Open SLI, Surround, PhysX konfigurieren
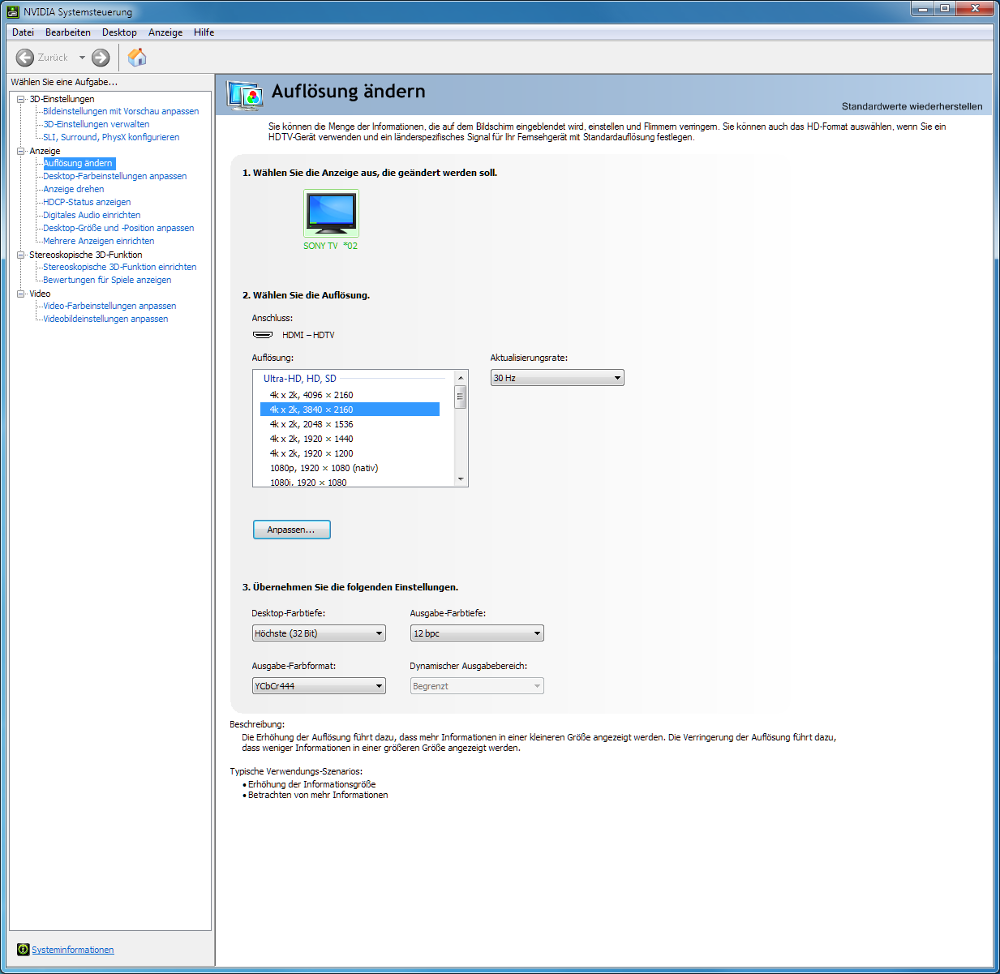The height and width of the screenshot is (974, 1000). pos(112,137)
